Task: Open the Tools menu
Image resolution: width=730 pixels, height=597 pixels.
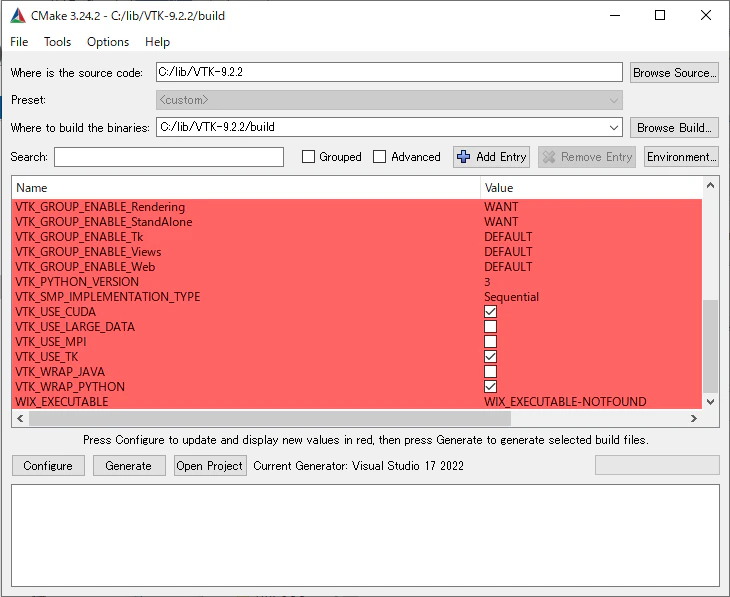Action: pyautogui.click(x=57, y=42)
